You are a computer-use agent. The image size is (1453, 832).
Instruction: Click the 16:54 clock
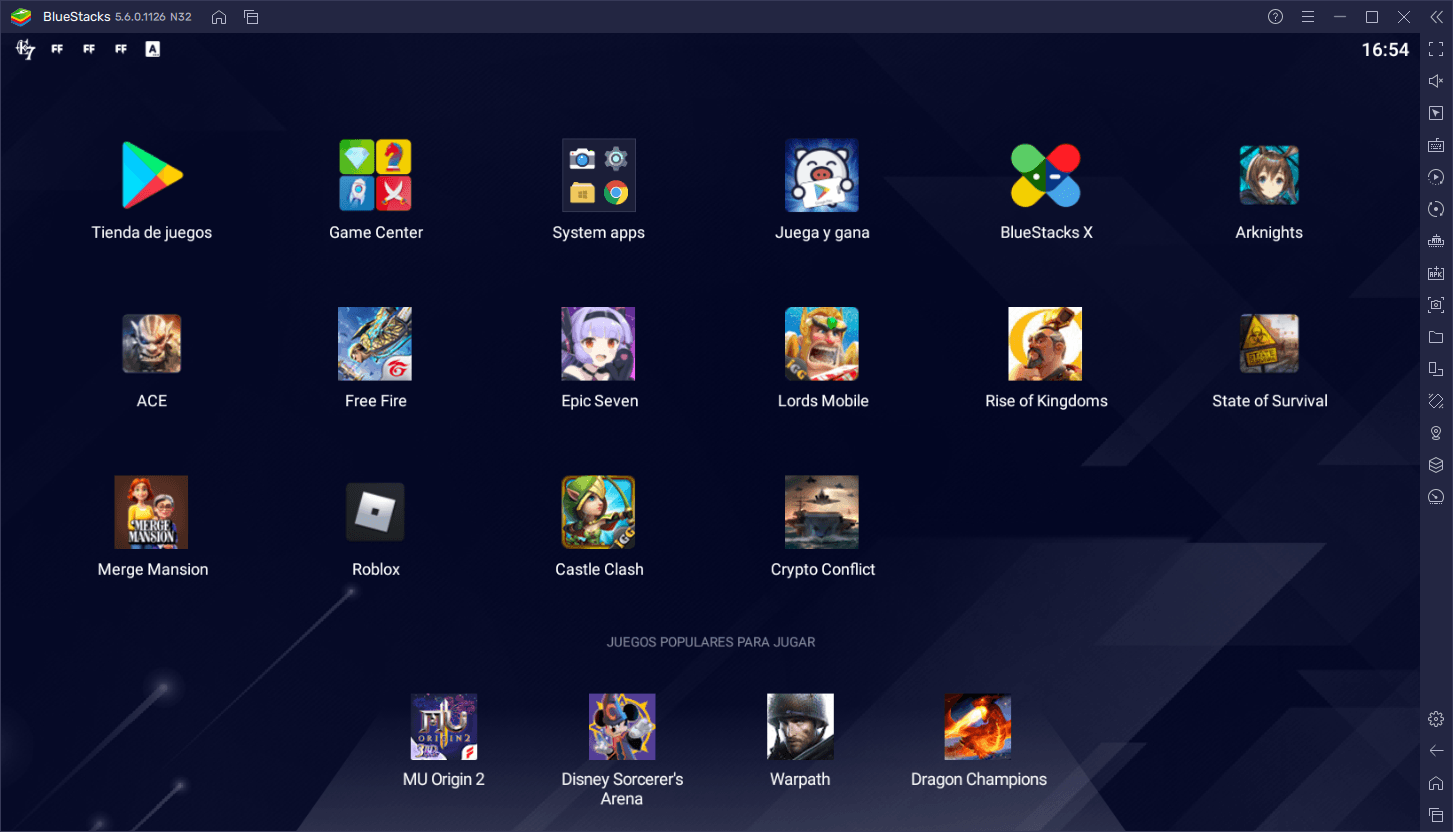click(x=1385, y=50)
